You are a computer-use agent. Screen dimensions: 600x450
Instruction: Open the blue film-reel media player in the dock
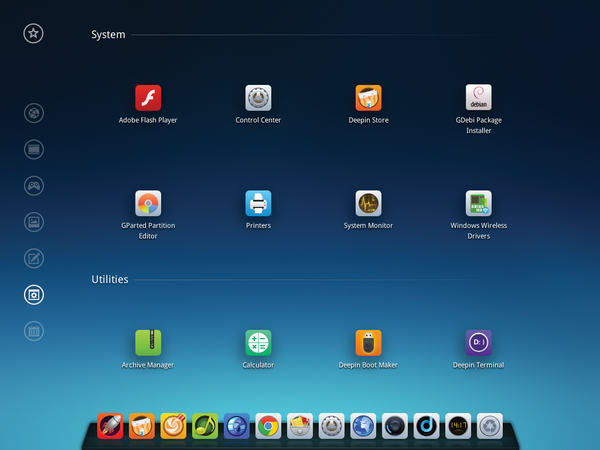point(236,426)
